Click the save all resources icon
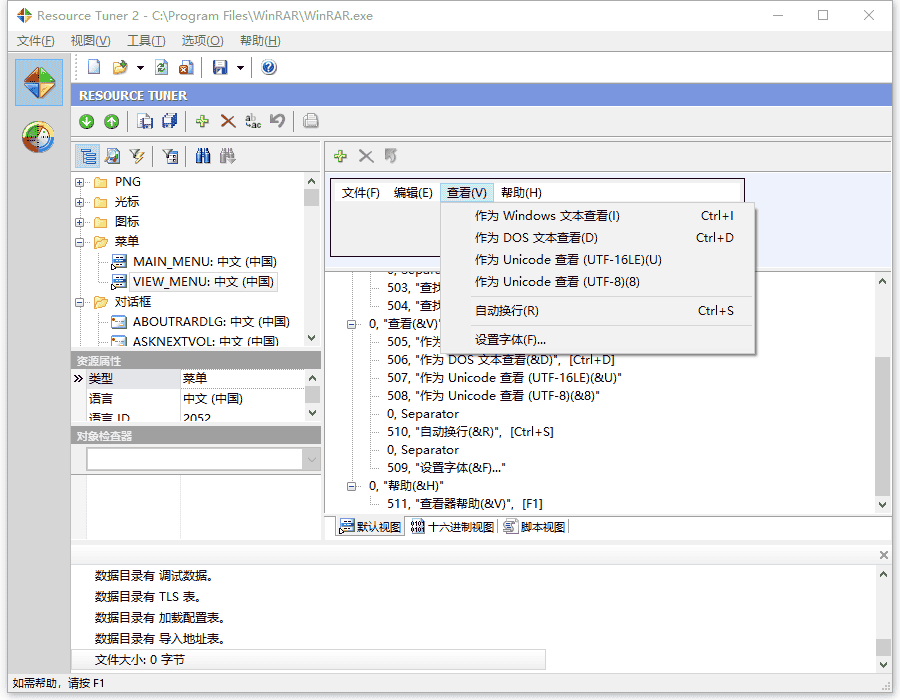 (x=170, y=121)
